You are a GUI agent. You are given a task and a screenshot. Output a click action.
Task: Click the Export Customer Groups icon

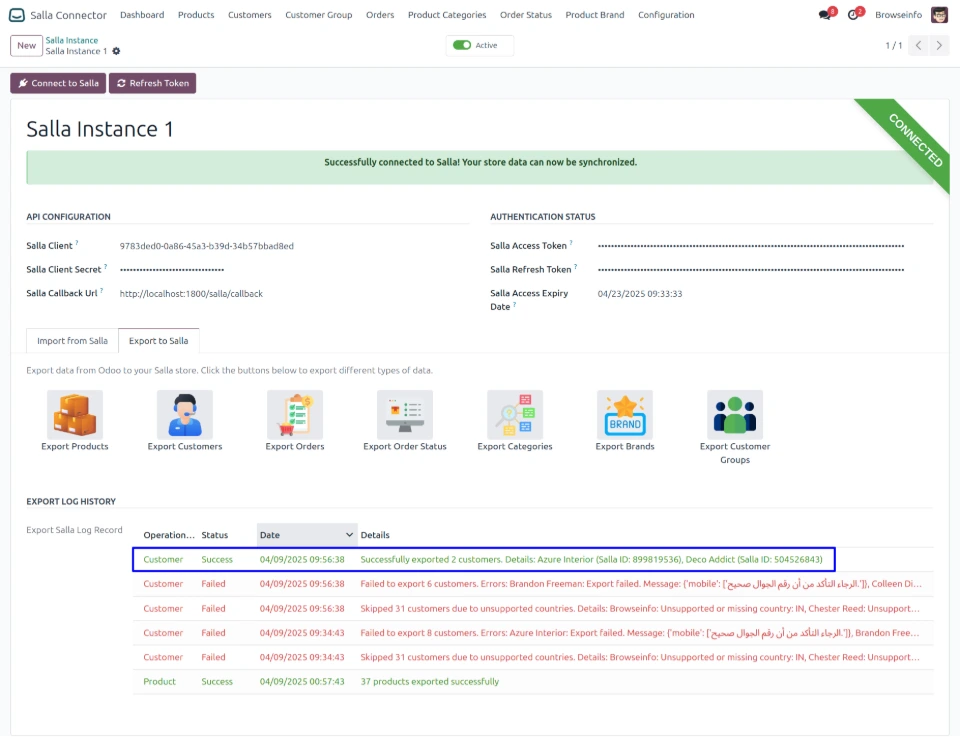735,415
